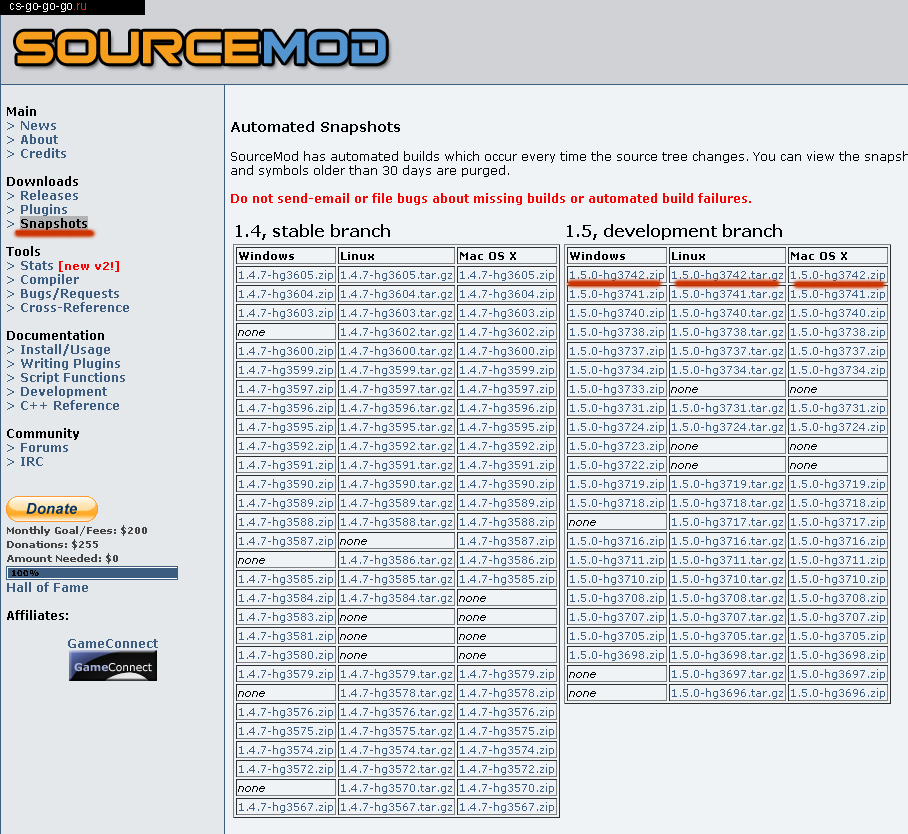The width and height of the screenshot is (908, 834).
Task: Download Windows 1.4.7-hg3592.zip
Action: click(286, 446)
